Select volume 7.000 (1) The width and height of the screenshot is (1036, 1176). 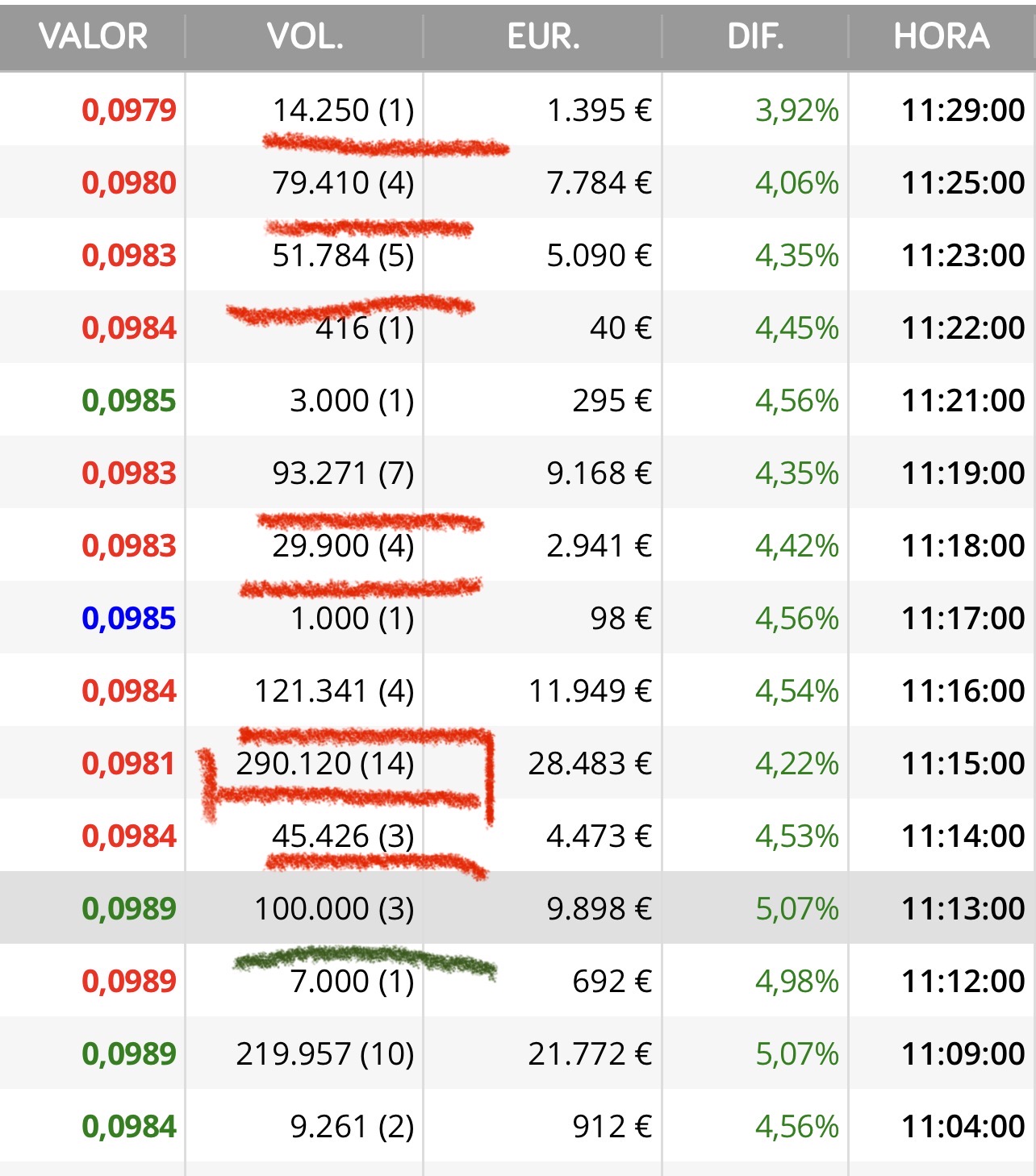coord(353,981)
